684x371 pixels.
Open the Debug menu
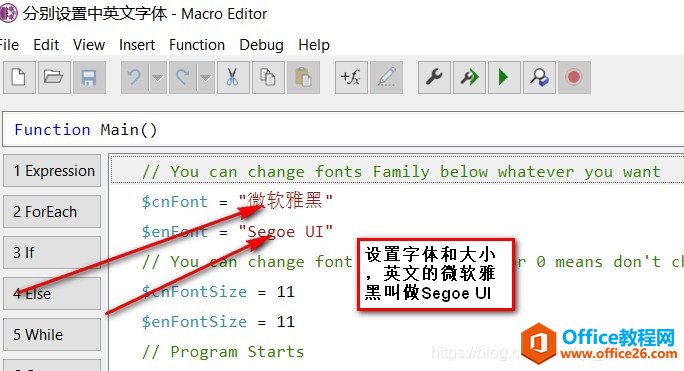point(261,45)
